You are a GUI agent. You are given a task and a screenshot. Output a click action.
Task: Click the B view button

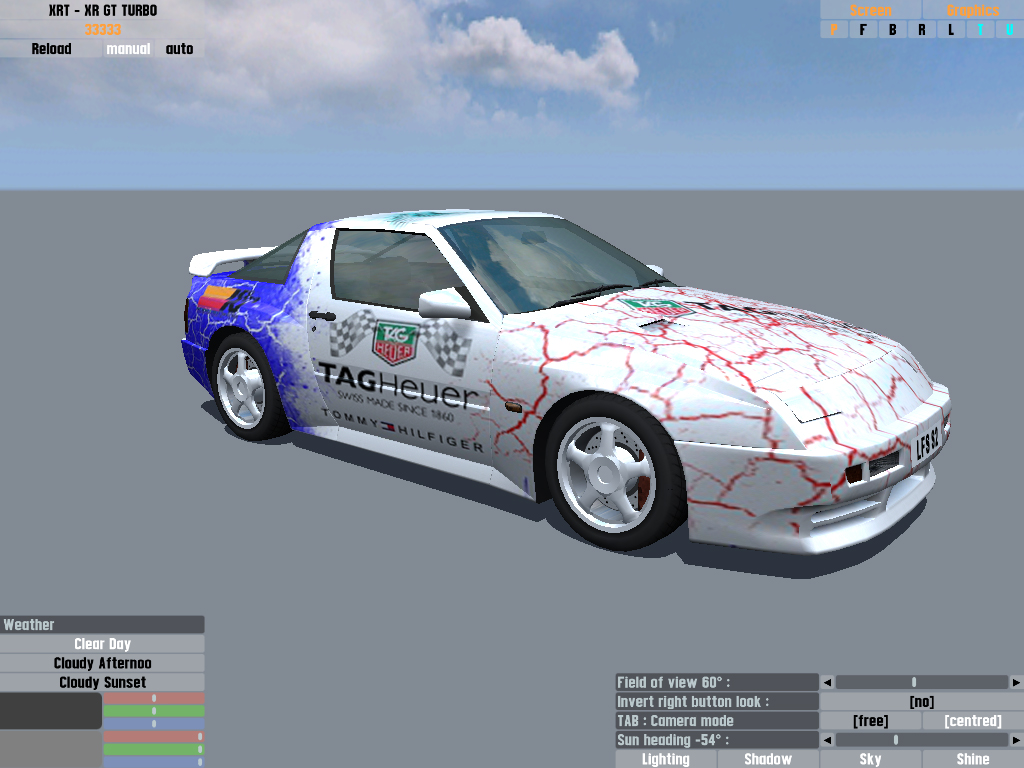click(893, 29)
